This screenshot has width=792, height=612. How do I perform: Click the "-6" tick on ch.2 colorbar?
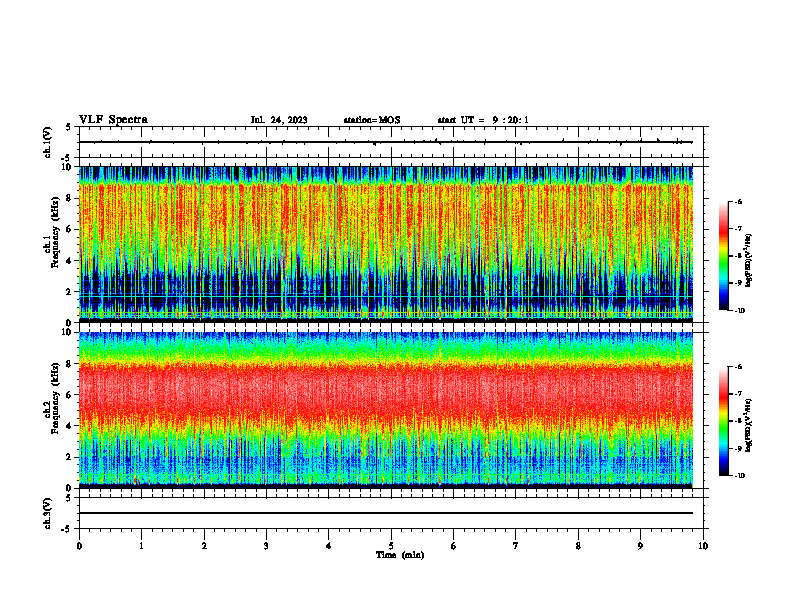point(738,367)
